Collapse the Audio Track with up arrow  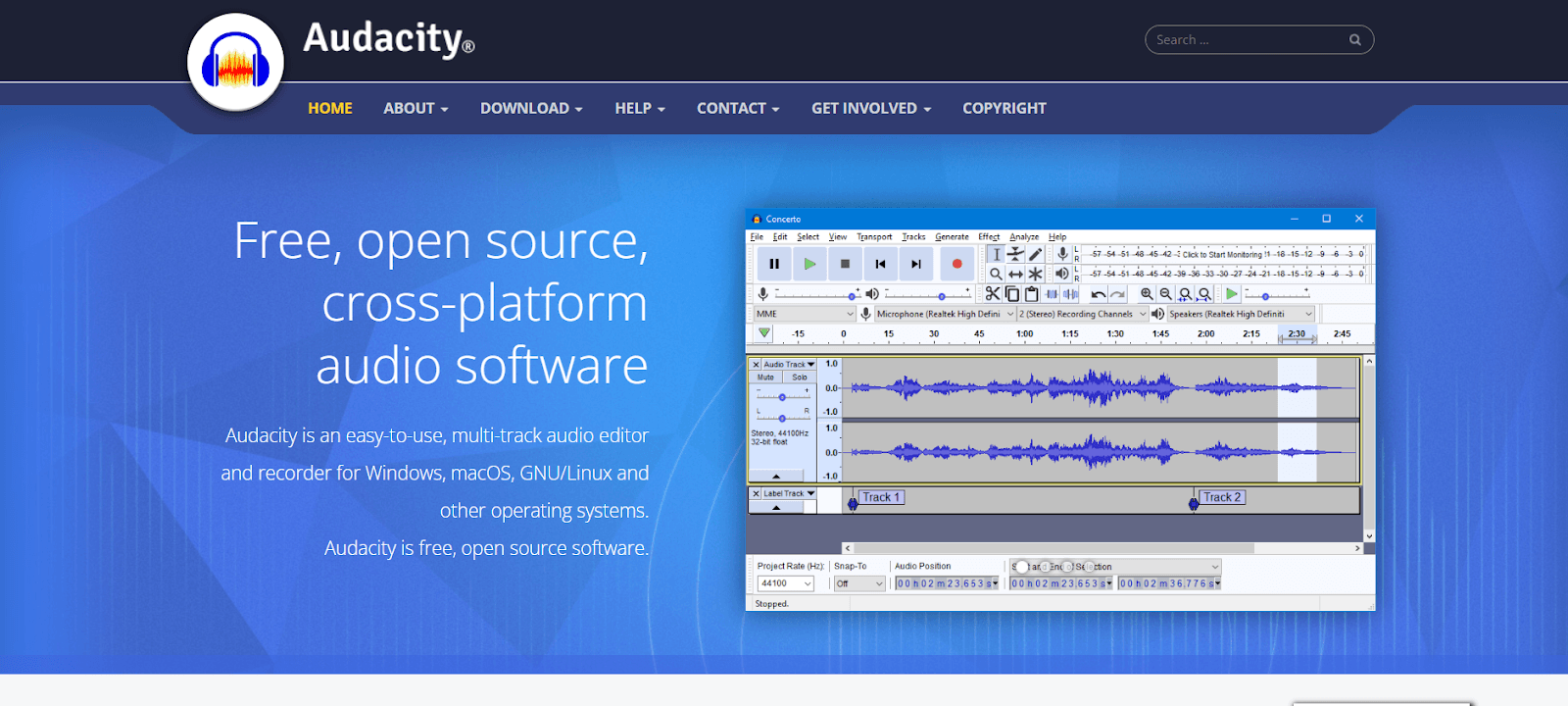[776, 476]
